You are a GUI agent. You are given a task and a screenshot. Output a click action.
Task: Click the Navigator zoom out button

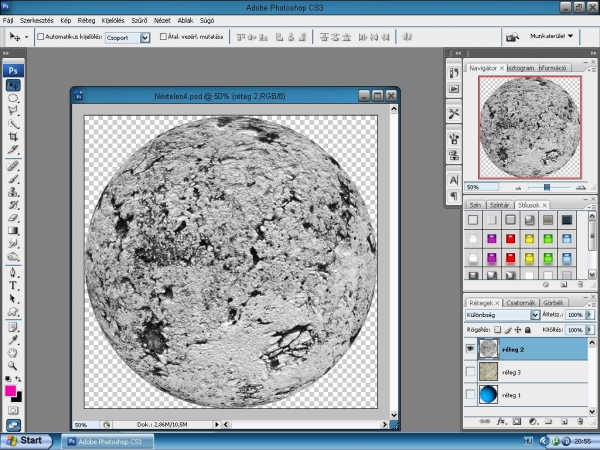coord(518,188)
